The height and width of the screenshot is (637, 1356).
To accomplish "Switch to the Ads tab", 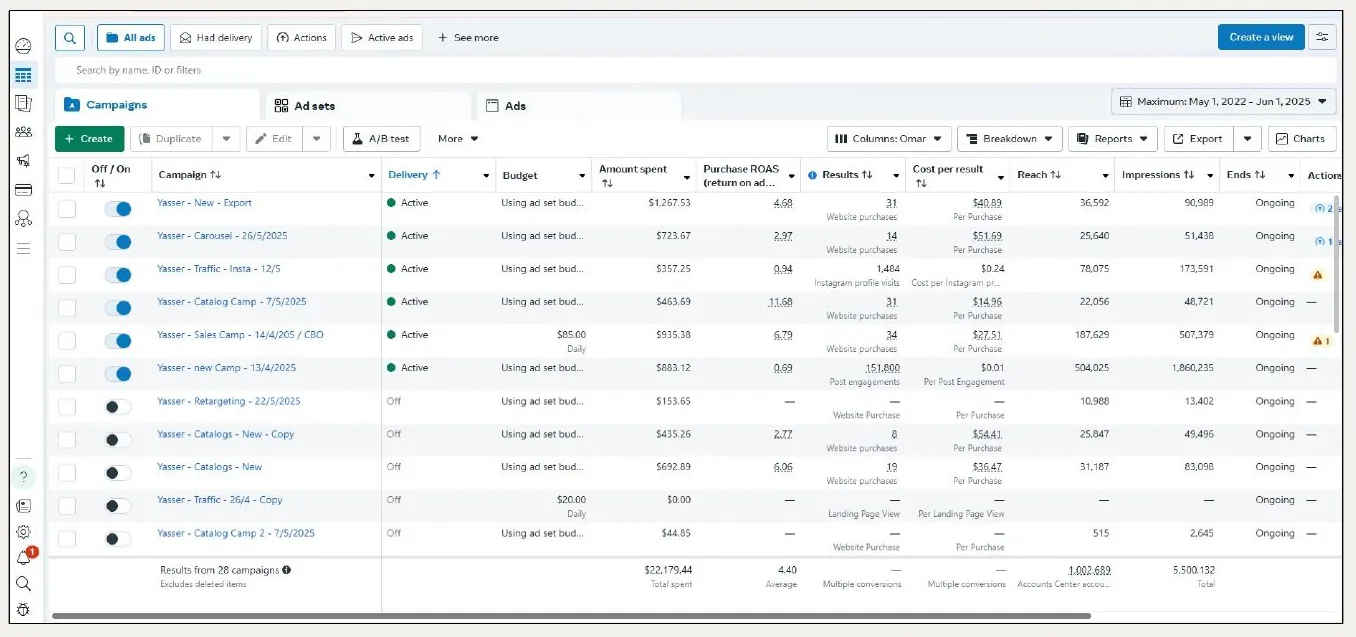I will click(x=579, y=106).
